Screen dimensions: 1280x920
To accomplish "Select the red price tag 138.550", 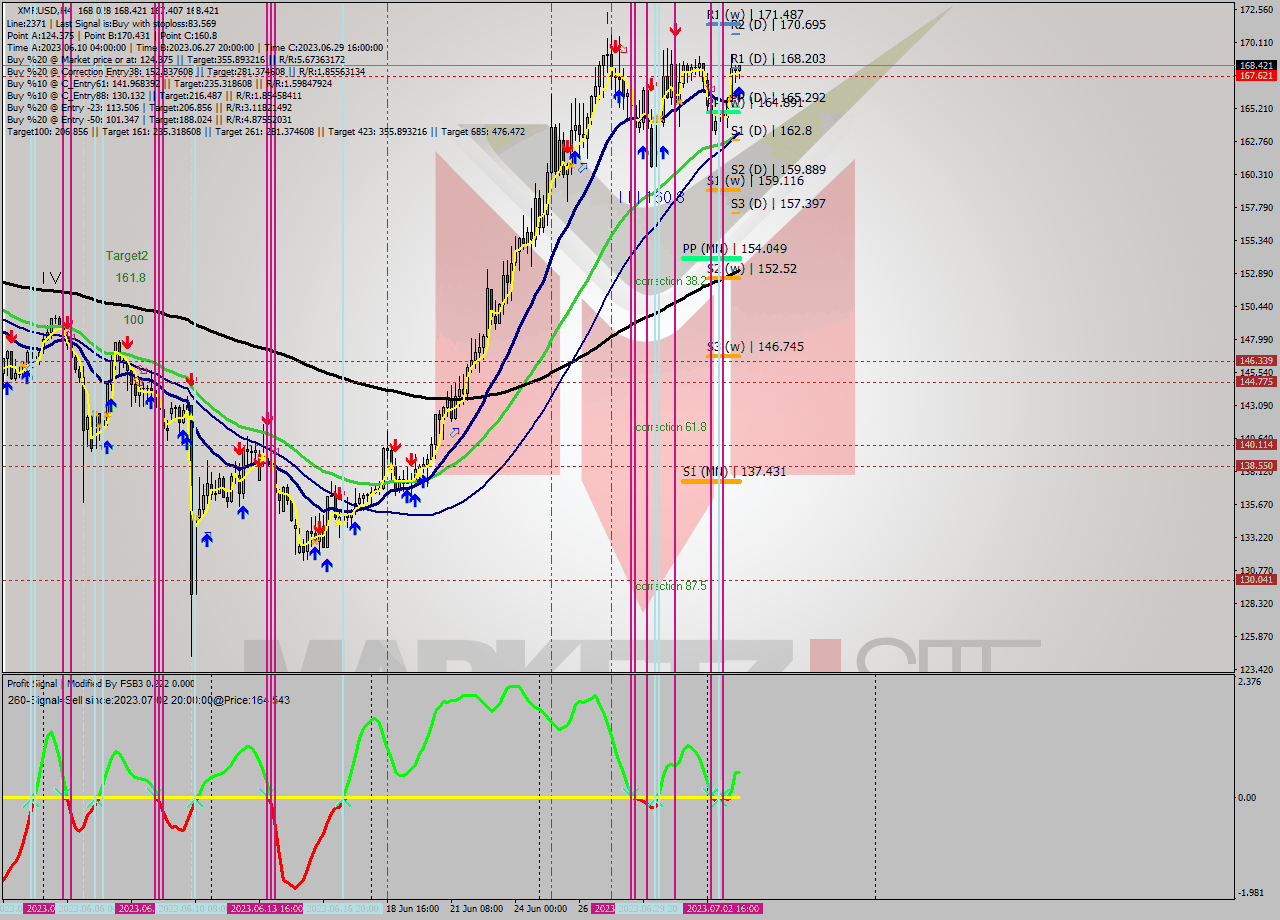I will point(1255,466).
